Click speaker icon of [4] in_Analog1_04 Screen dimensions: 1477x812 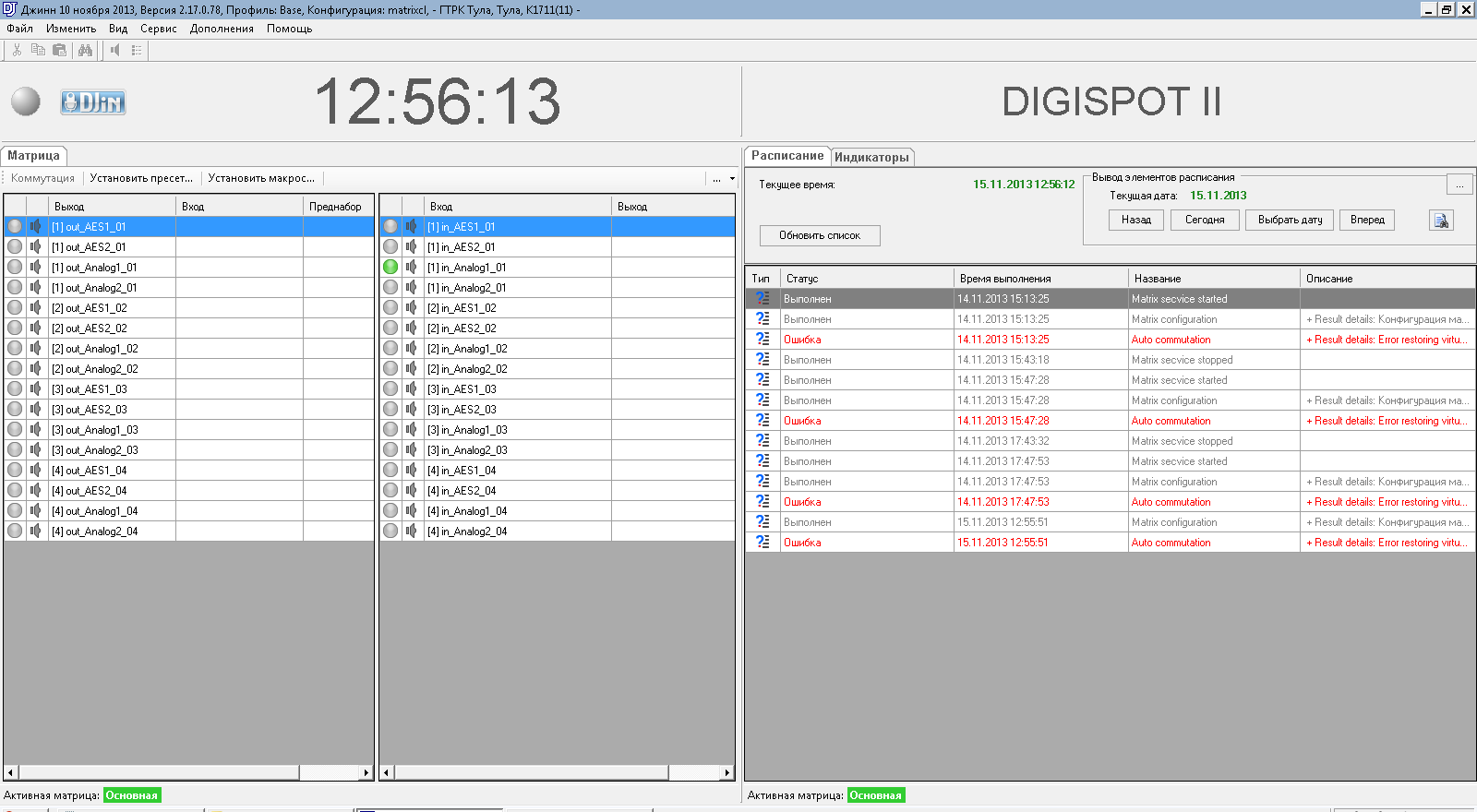[412, 510]
